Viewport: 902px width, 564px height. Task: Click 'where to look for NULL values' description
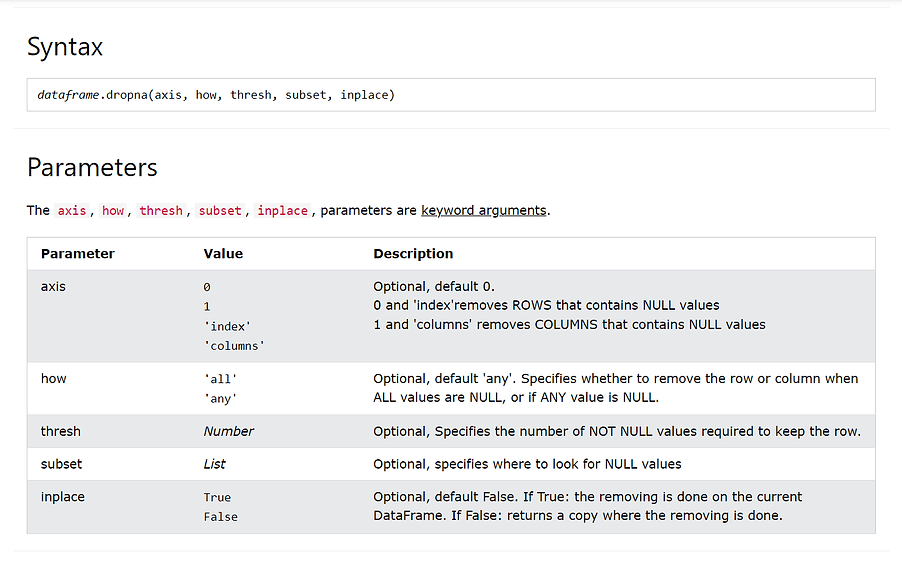[x=528, y=464]
